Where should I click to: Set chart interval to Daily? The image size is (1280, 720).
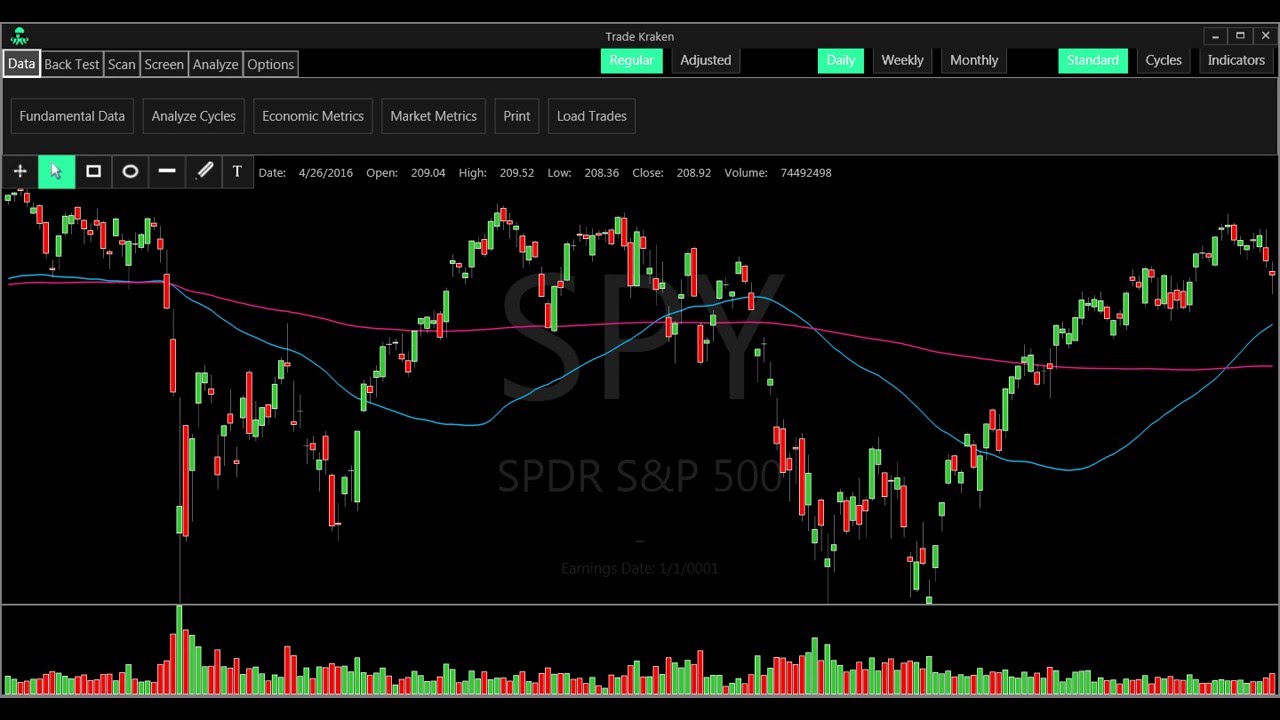point(840,60)
